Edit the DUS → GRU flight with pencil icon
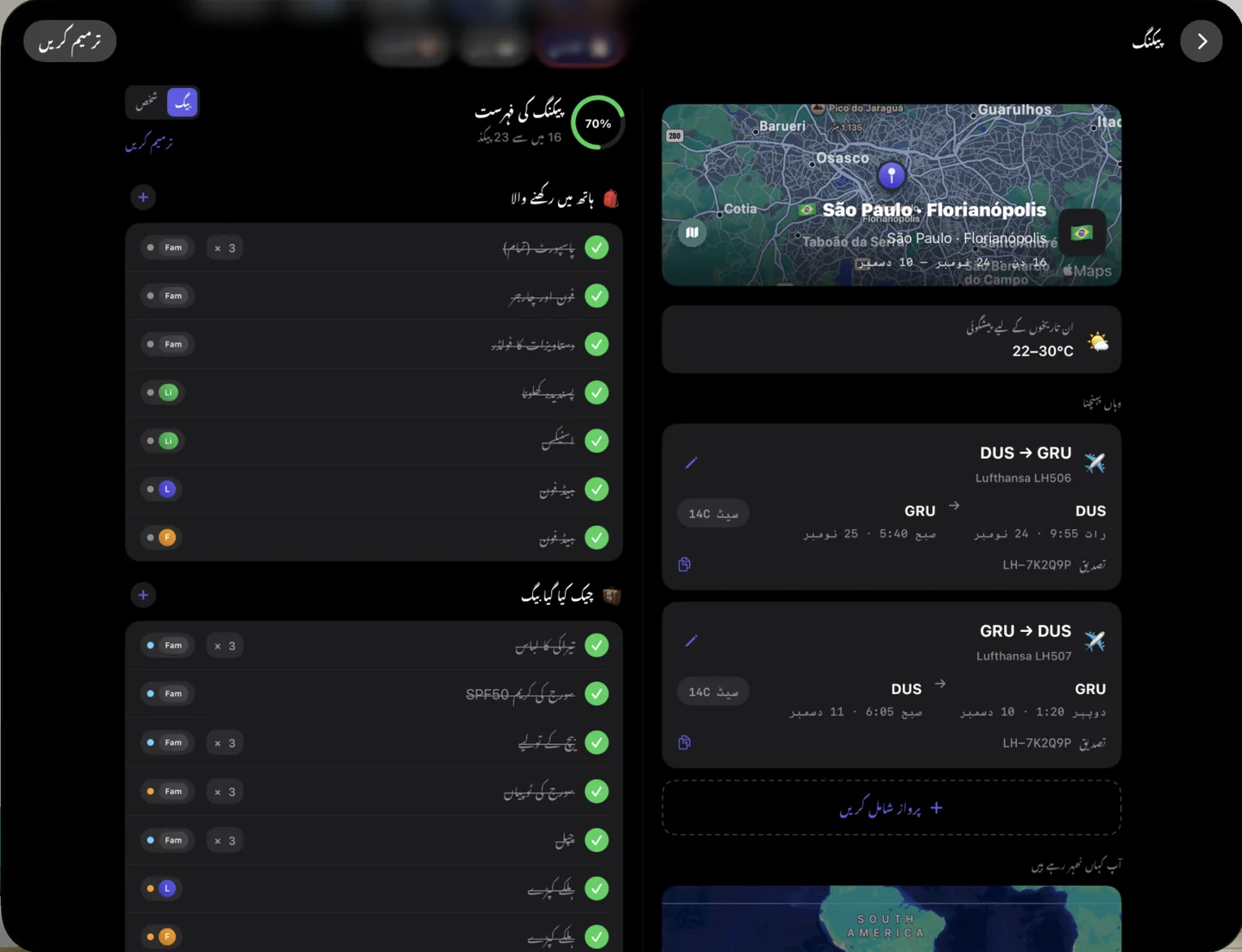 pyautogui.click(x=691, y=463)
